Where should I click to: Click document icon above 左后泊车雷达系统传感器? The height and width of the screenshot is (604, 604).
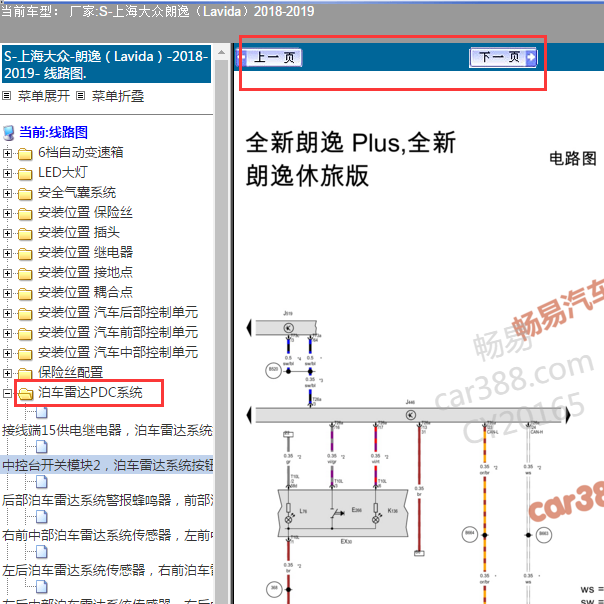click(x=42, y=552)
